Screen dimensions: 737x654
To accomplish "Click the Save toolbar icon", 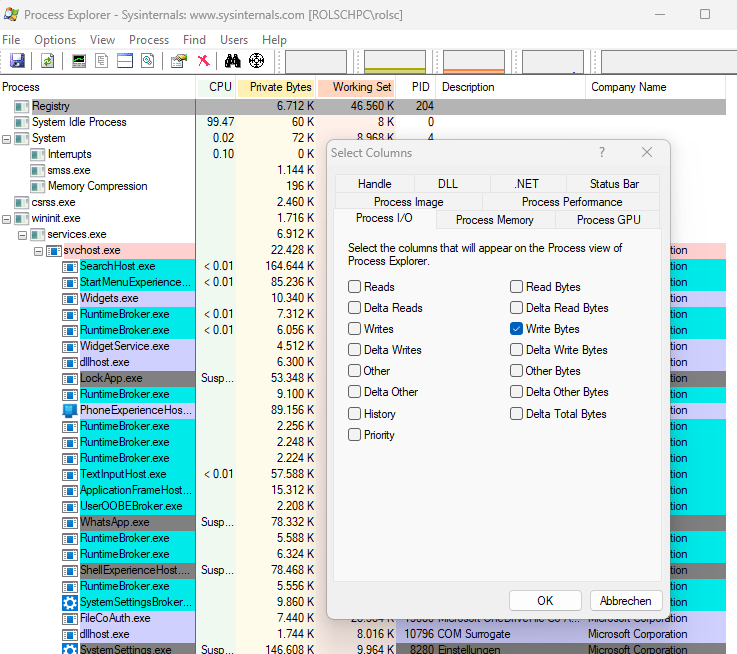I will pos(17,61).
